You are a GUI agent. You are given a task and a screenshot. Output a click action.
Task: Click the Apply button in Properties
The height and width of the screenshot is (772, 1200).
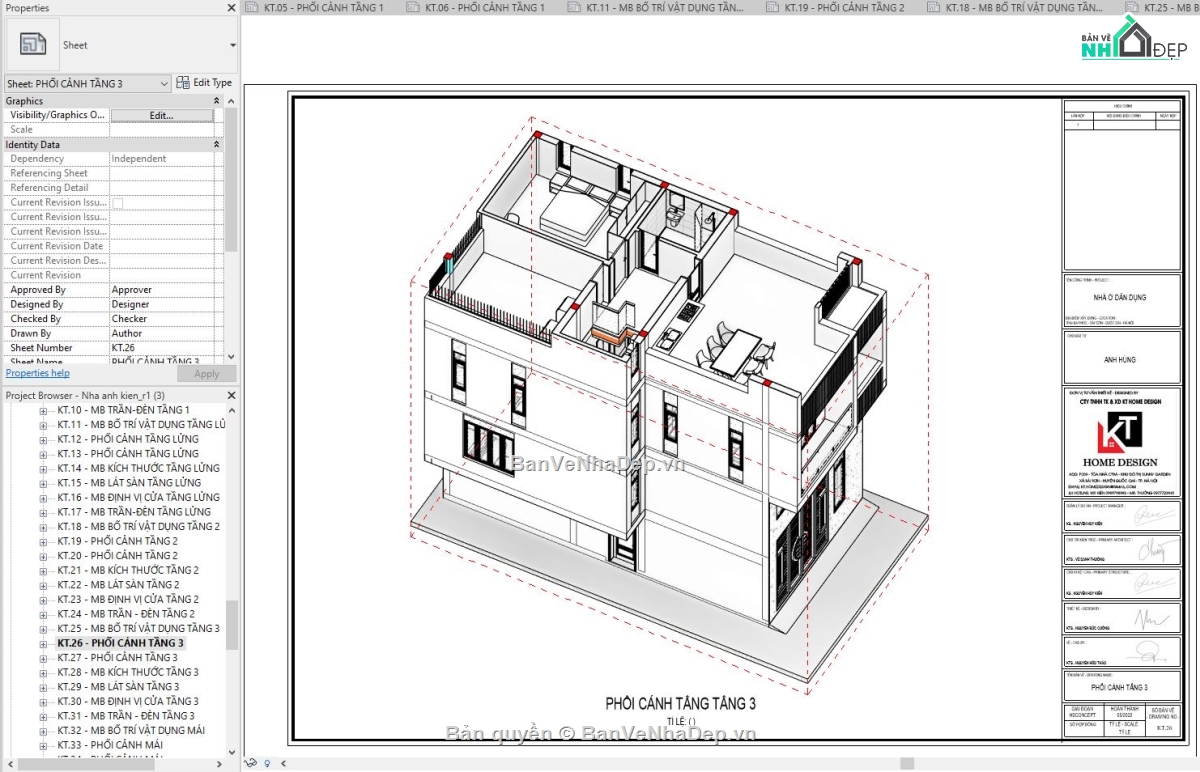coord(207,373)
